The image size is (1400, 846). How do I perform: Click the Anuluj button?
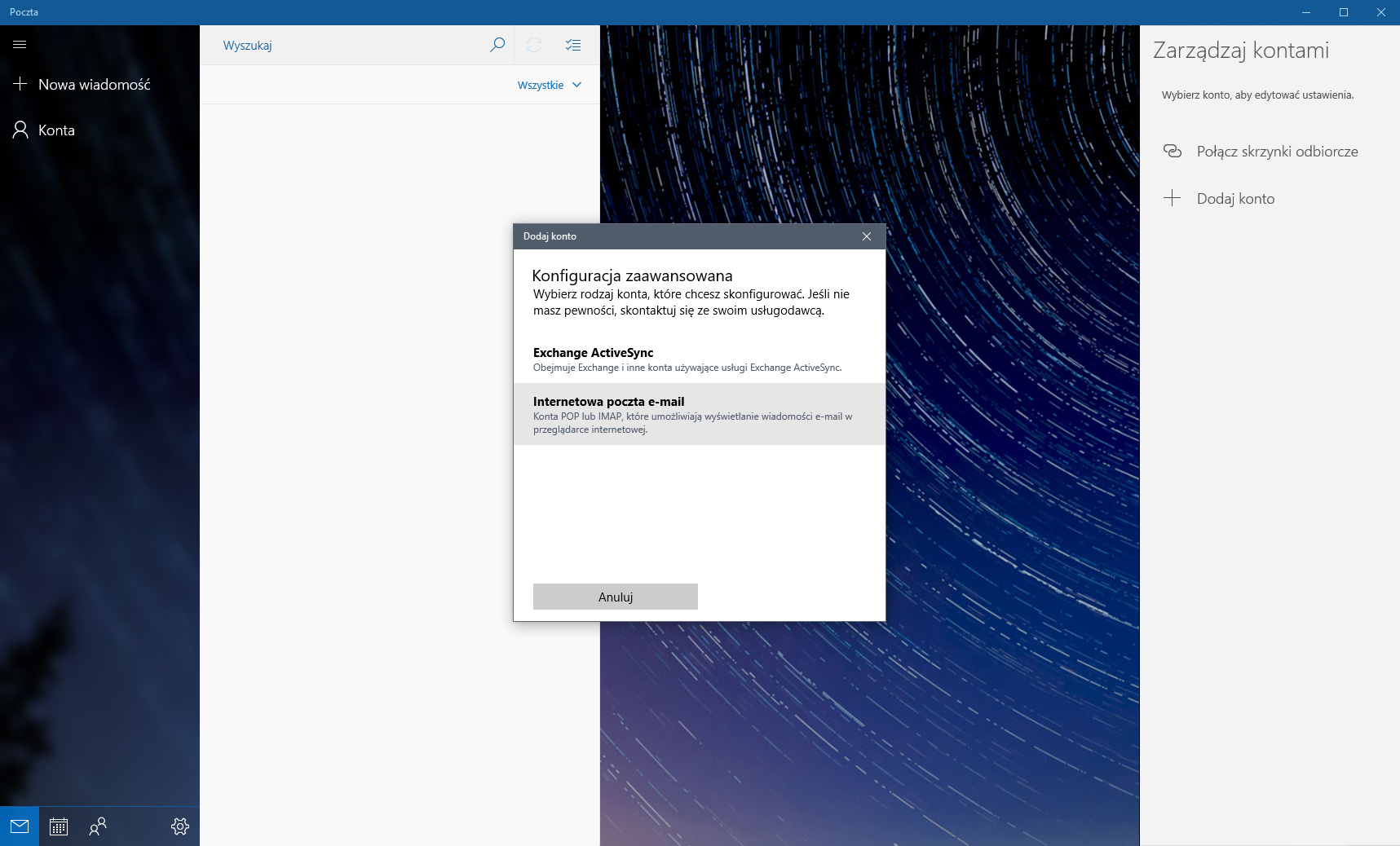pos(616,597)
